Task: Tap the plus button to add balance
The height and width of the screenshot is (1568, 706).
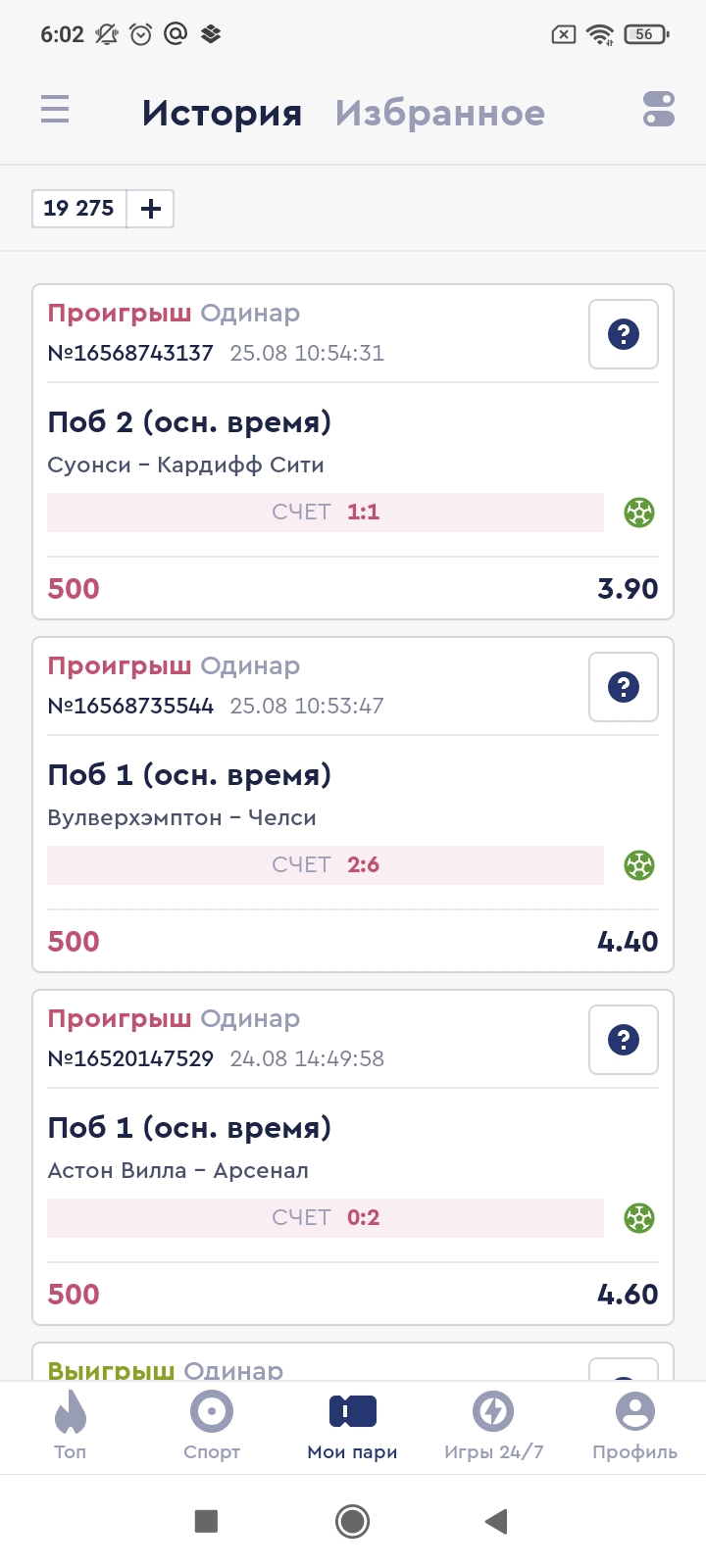Action: click(x=151, y=209)
